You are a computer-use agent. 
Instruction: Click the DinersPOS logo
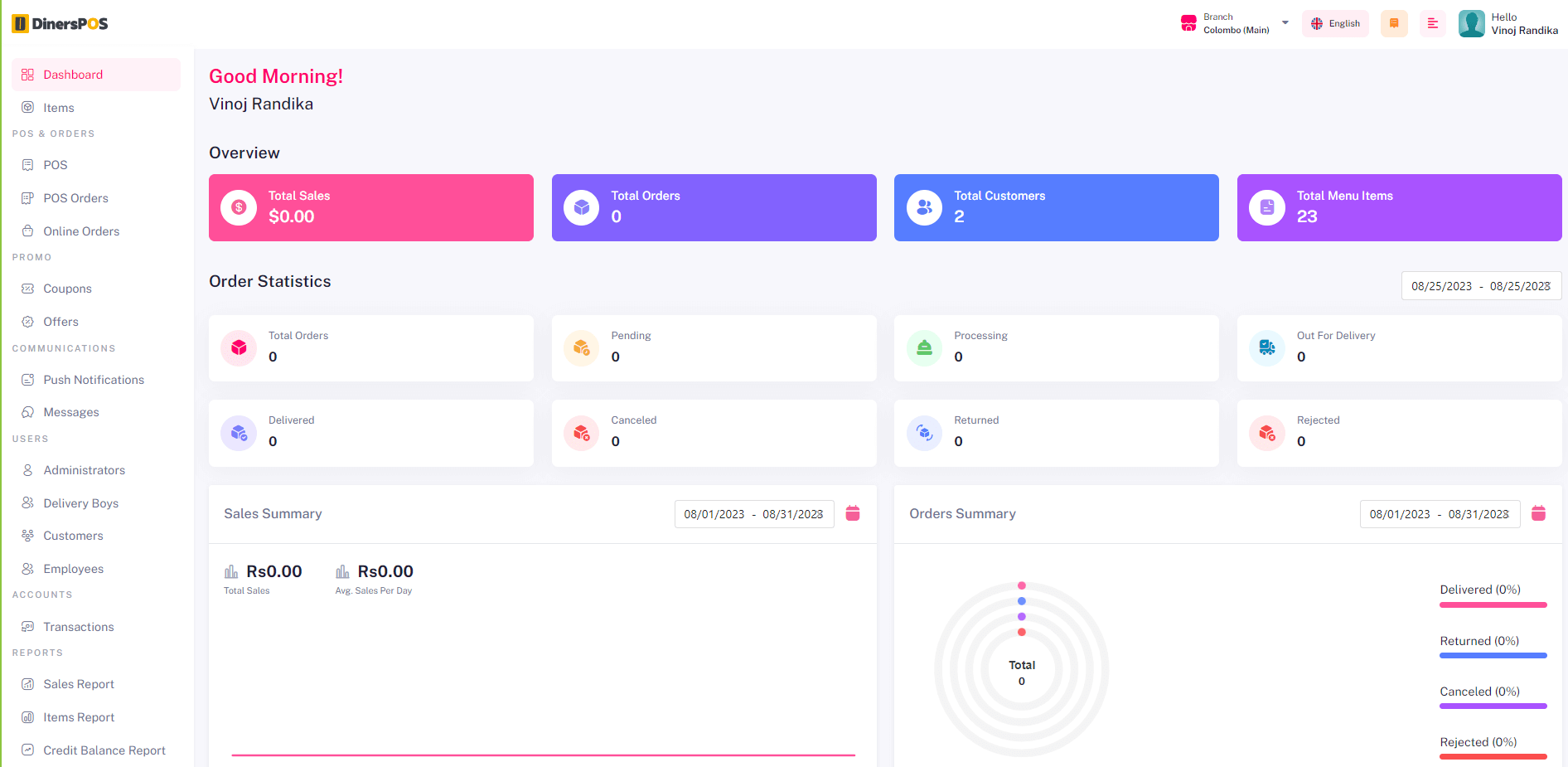click(x=59, y=23)
